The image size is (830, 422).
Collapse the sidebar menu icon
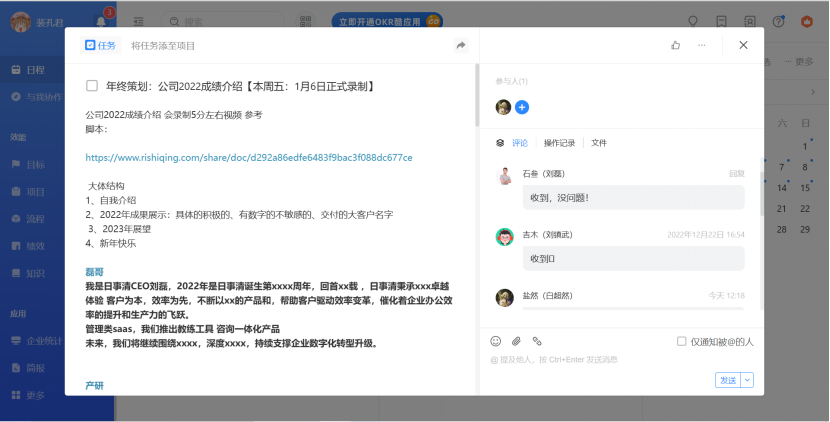click(138, 22)
